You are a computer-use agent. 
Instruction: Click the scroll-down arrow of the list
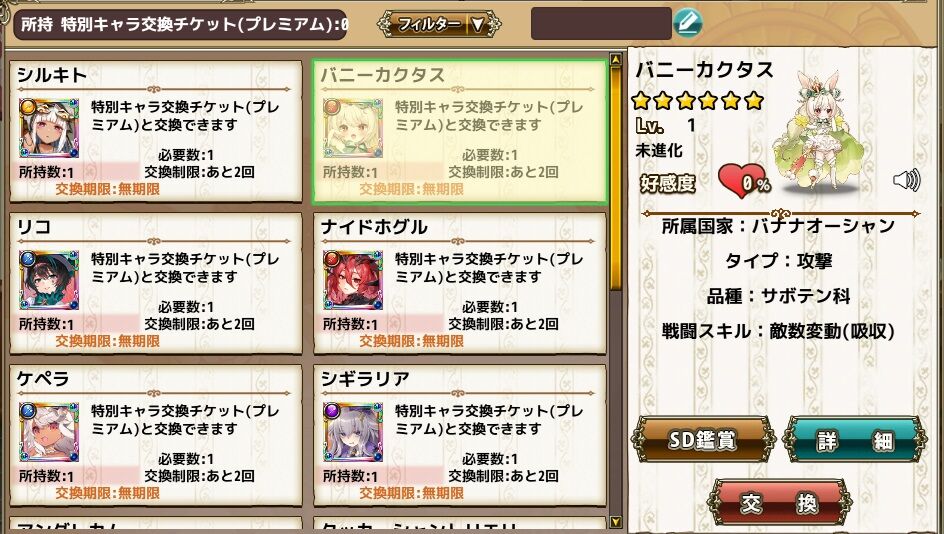click(x=615, y=522)
